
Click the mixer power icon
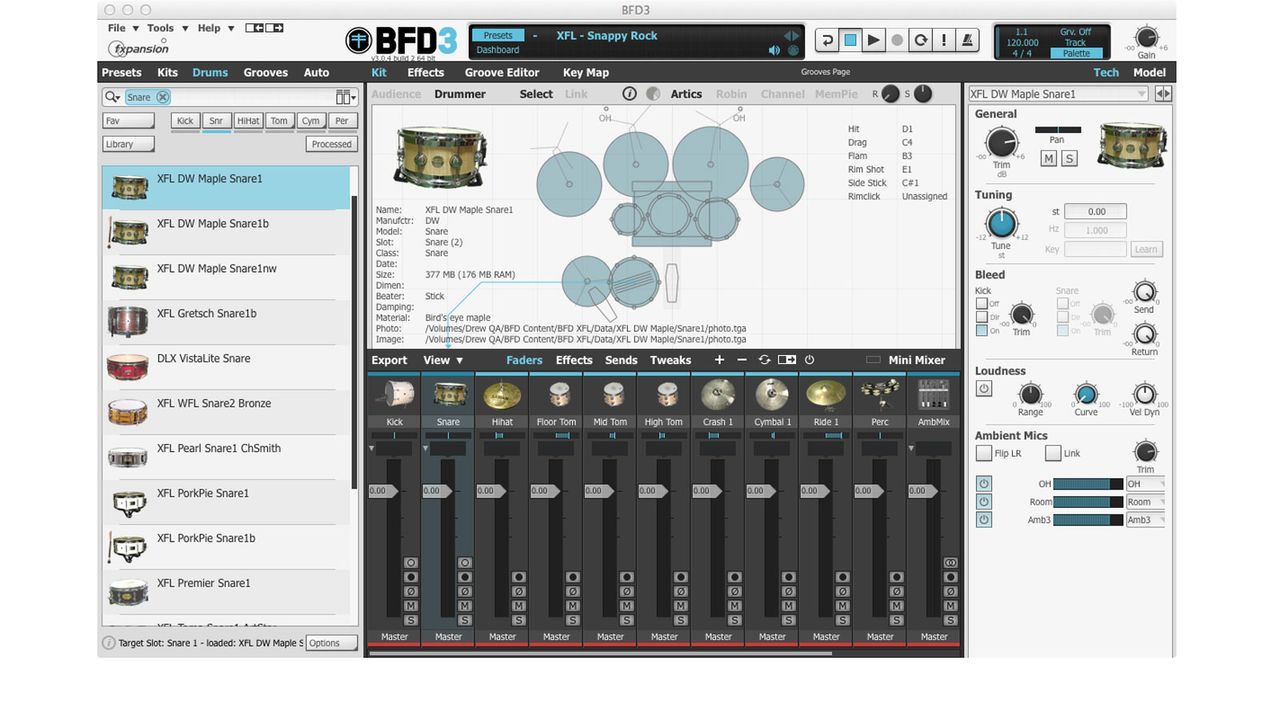[x=809, y=360]
